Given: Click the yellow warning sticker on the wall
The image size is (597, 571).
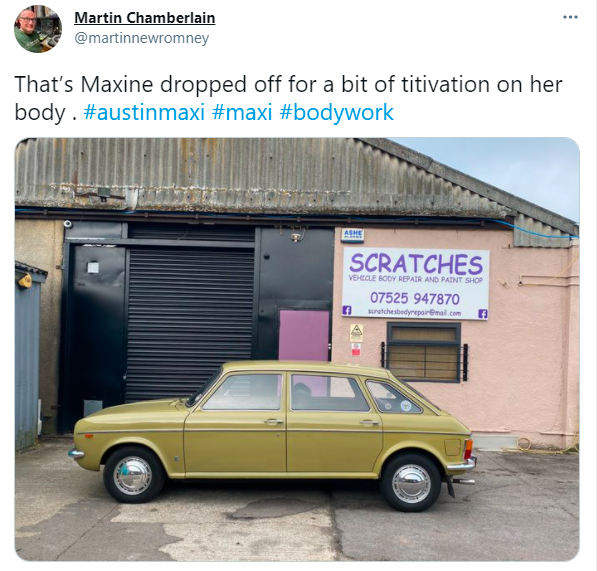Looking at the screenshot, I should coord(356,333).
